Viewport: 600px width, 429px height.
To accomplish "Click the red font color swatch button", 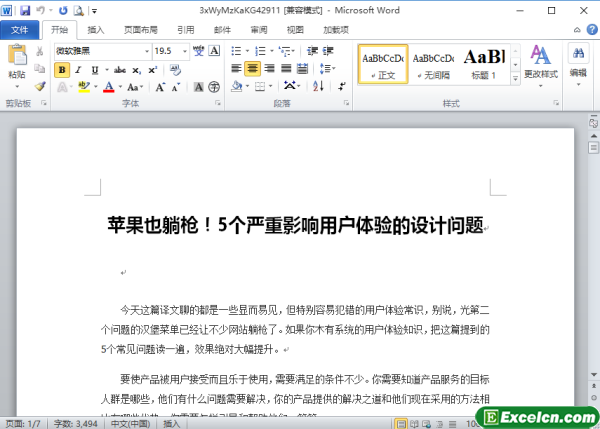I will [x=107, y=88].
